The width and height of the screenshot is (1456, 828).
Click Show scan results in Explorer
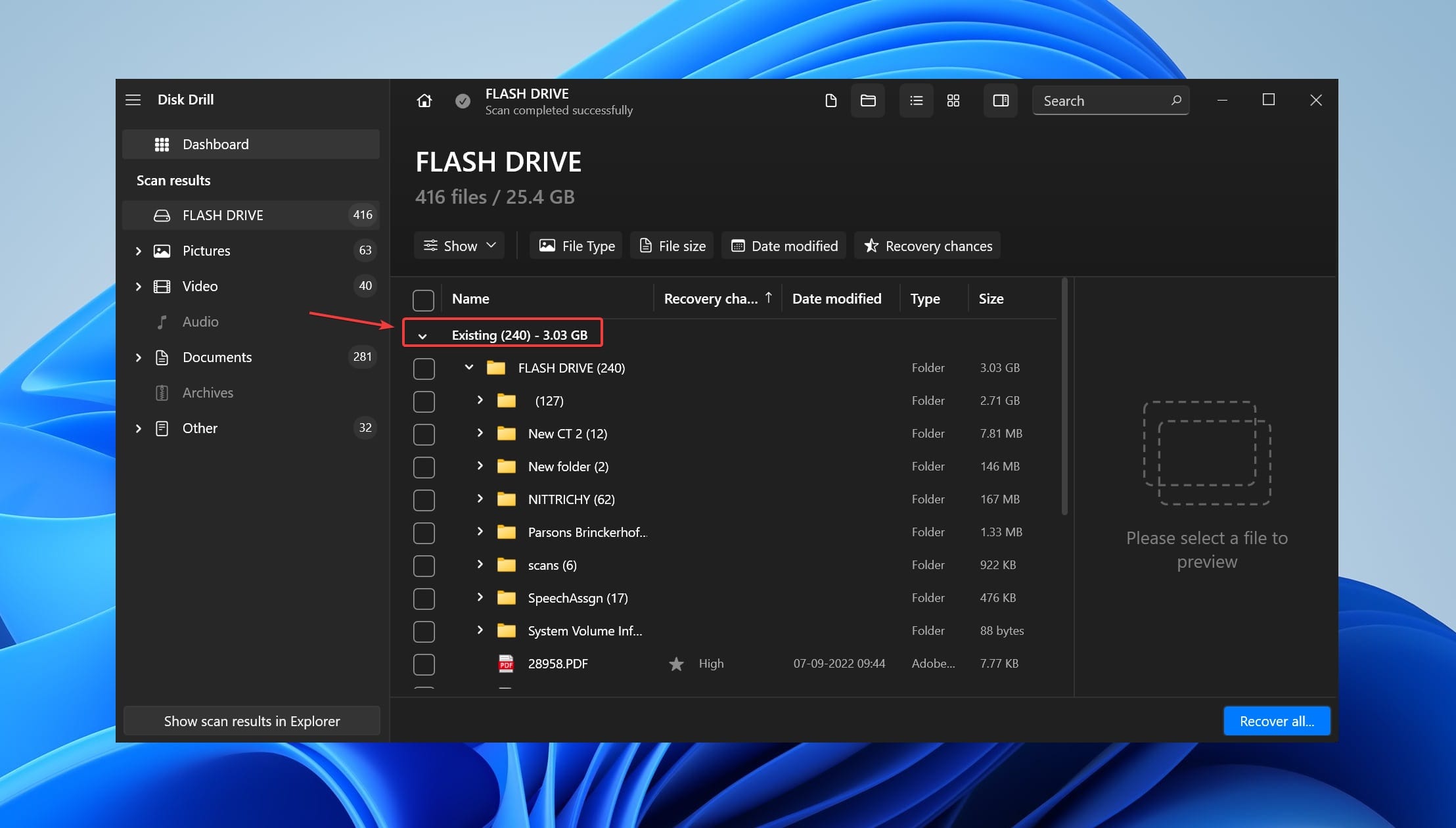[x=251, y=720]
